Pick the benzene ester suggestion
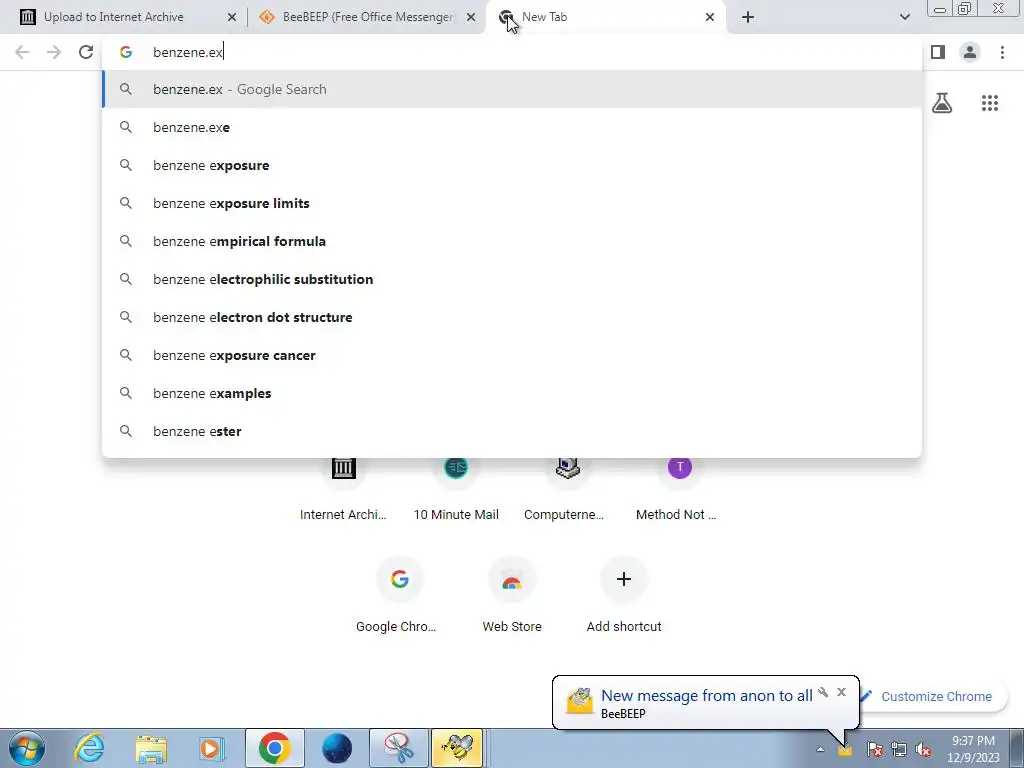Viewport: 1024px width, 768px height. point(512,431)
